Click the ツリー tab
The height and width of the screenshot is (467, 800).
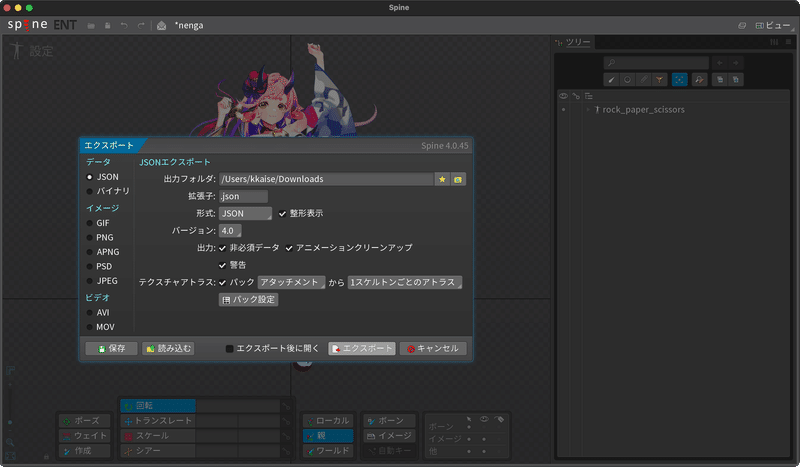click(x=573, y=42)
